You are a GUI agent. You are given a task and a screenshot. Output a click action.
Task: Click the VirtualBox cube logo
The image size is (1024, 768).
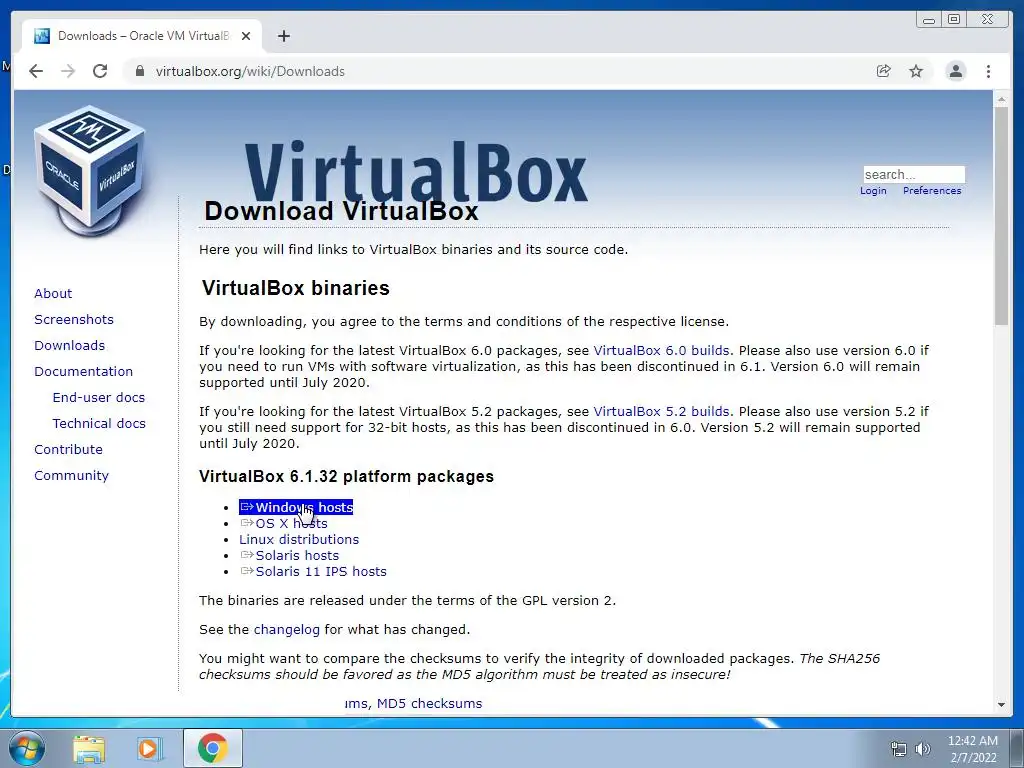click(x=89, y=170)
